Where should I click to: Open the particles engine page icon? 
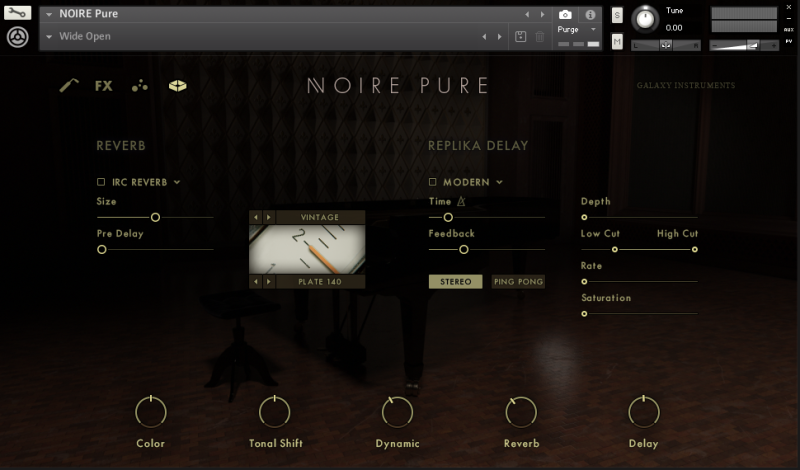[139, 86]
